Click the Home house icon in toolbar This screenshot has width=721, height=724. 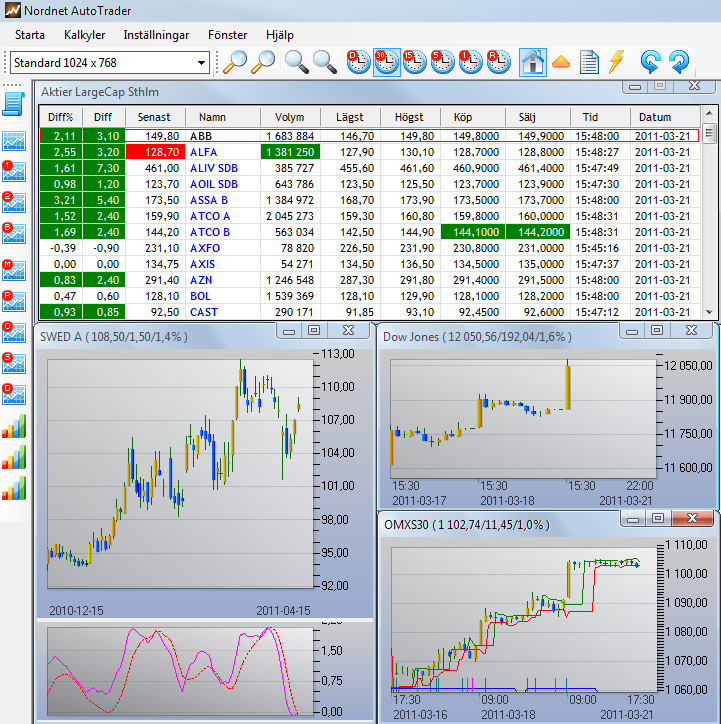tap(533, 62)
